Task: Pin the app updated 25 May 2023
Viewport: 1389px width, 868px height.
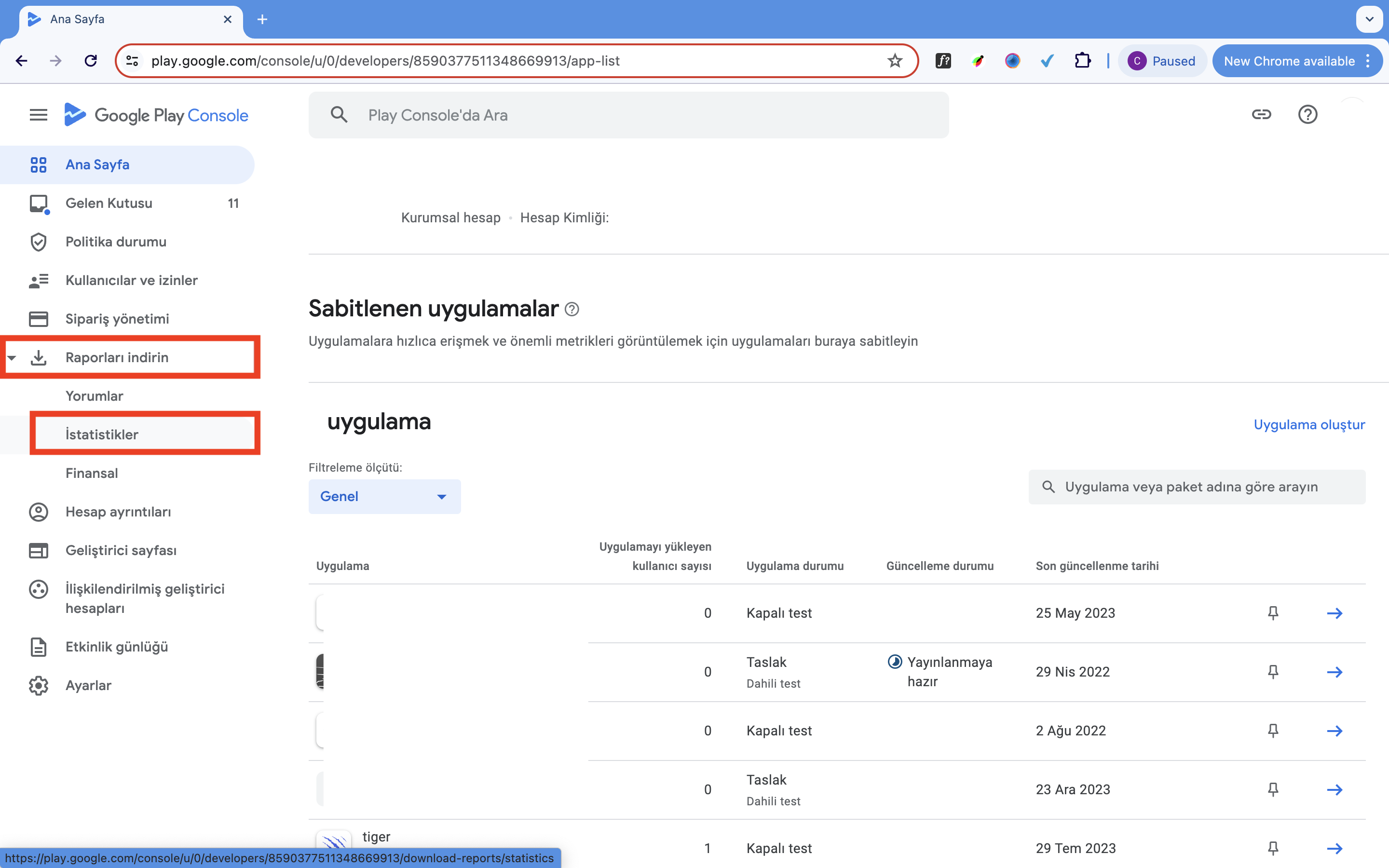Action: click(1273, 613)
